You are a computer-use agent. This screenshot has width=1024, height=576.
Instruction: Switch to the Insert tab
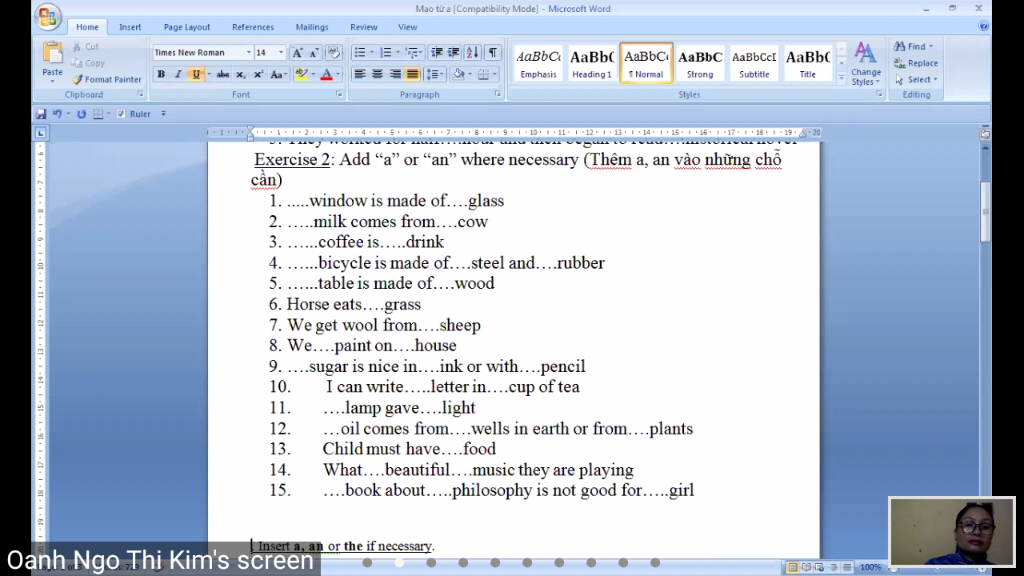[x=130, y=27]
